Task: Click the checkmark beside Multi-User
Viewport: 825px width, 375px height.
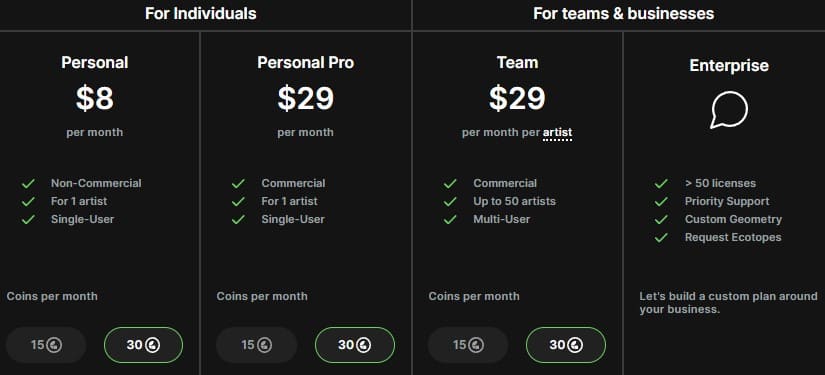Action: point(450,219)
